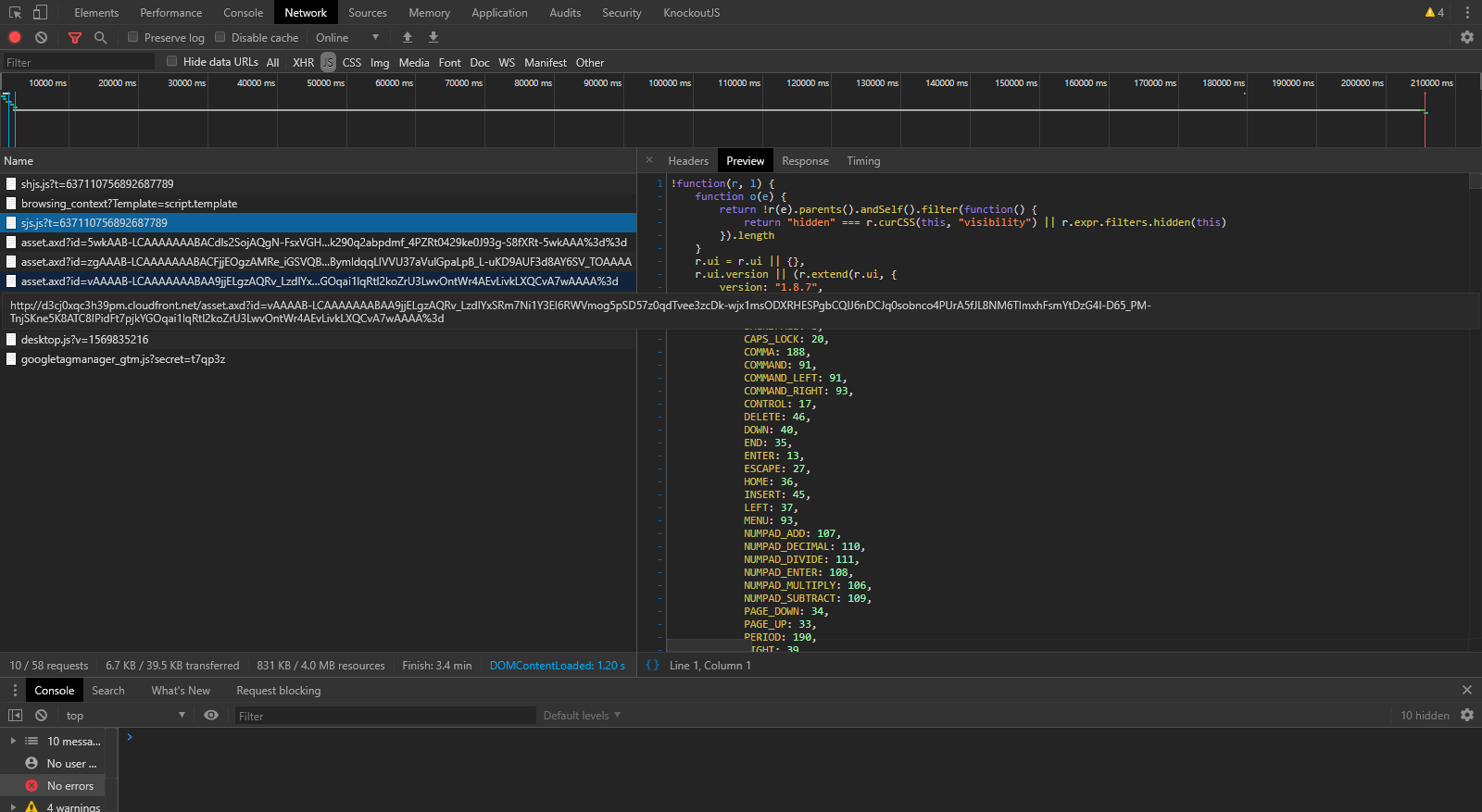Toggle the CSS resource type filter
This screenshot has width=1482, height=812.
tap(352, 62)
